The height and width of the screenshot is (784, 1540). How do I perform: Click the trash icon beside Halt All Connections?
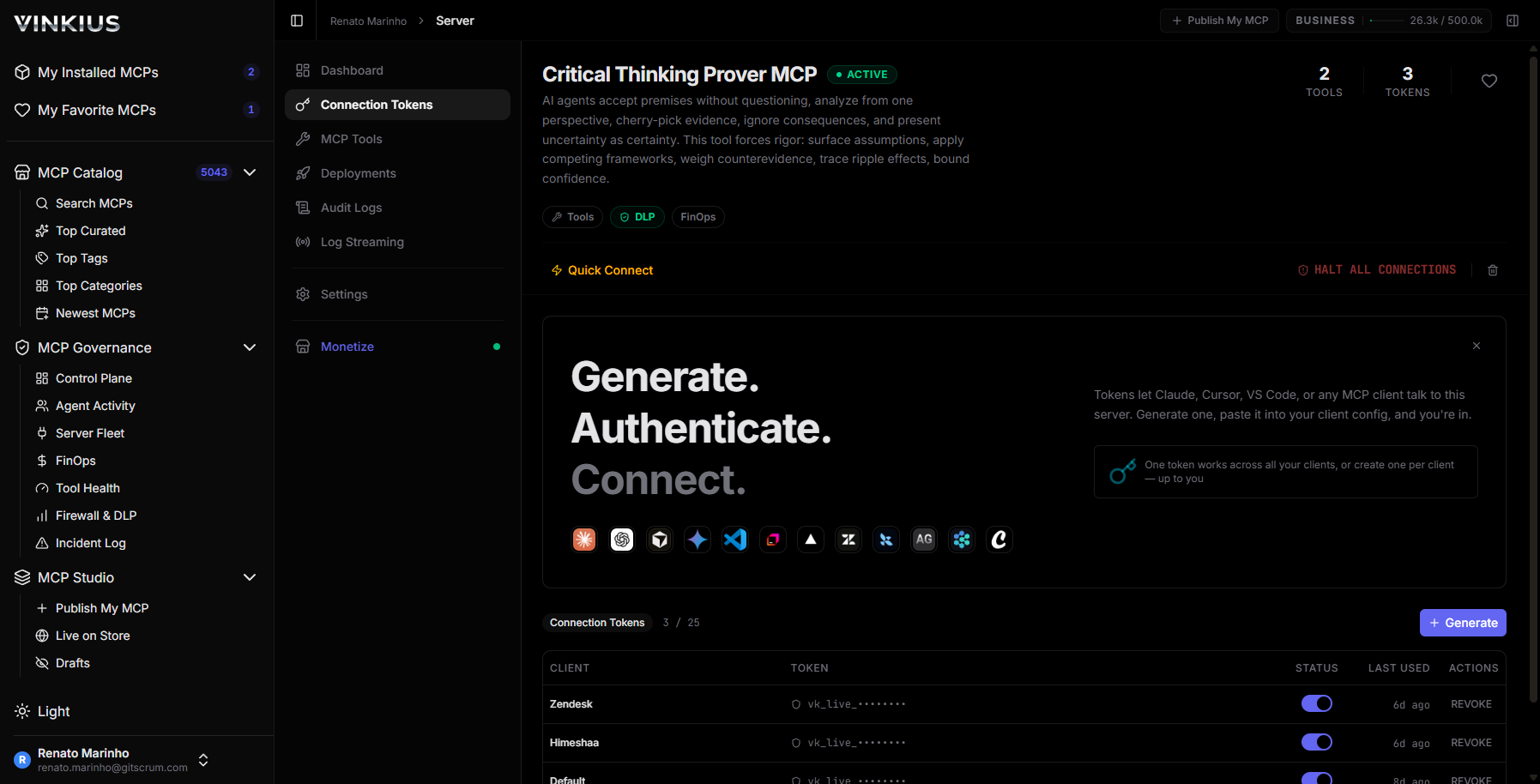tap(1493, 270)
